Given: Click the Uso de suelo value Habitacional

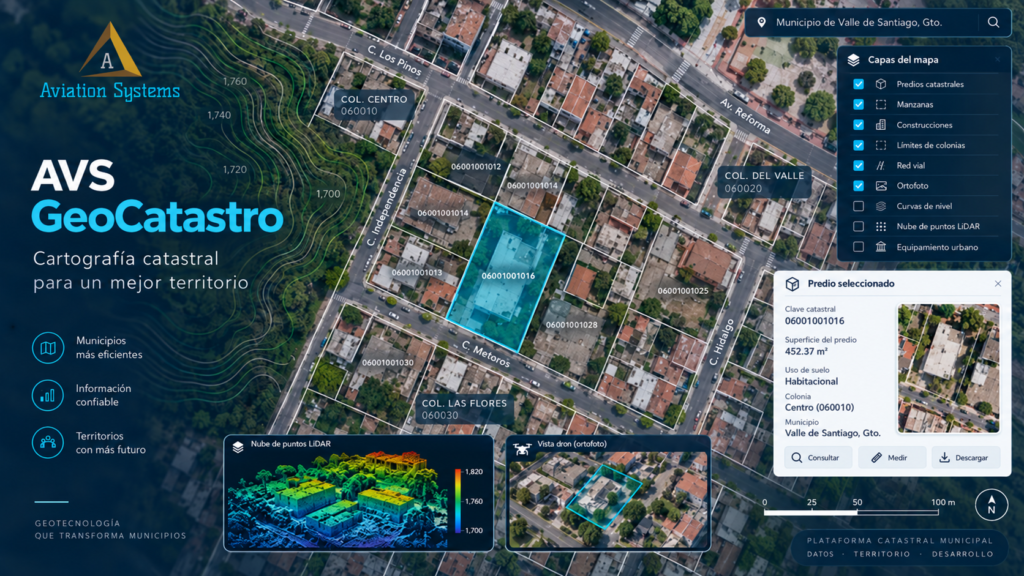Looking at the screenshot, I should tap(811, 381).
